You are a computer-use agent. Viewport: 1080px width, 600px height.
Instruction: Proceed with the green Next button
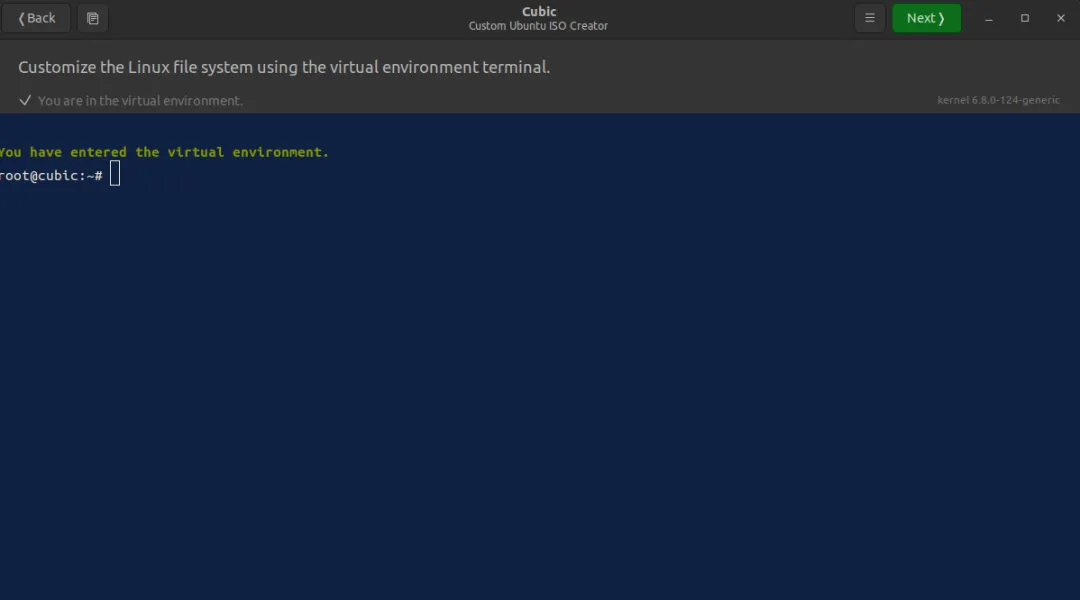(x=926, y=19)
